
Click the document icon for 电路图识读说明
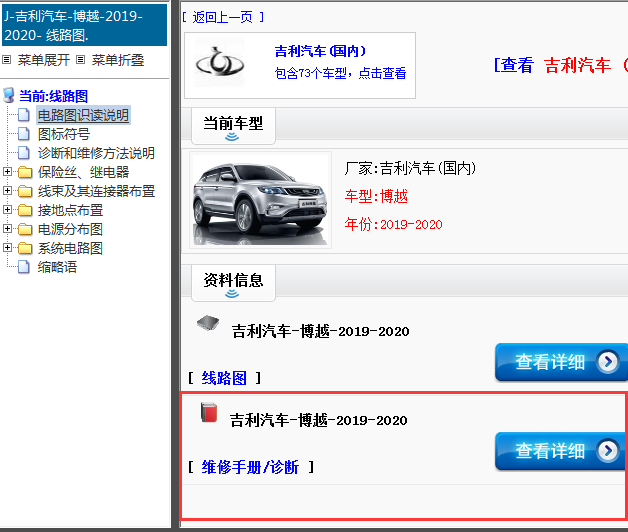(x=24, y=115)
